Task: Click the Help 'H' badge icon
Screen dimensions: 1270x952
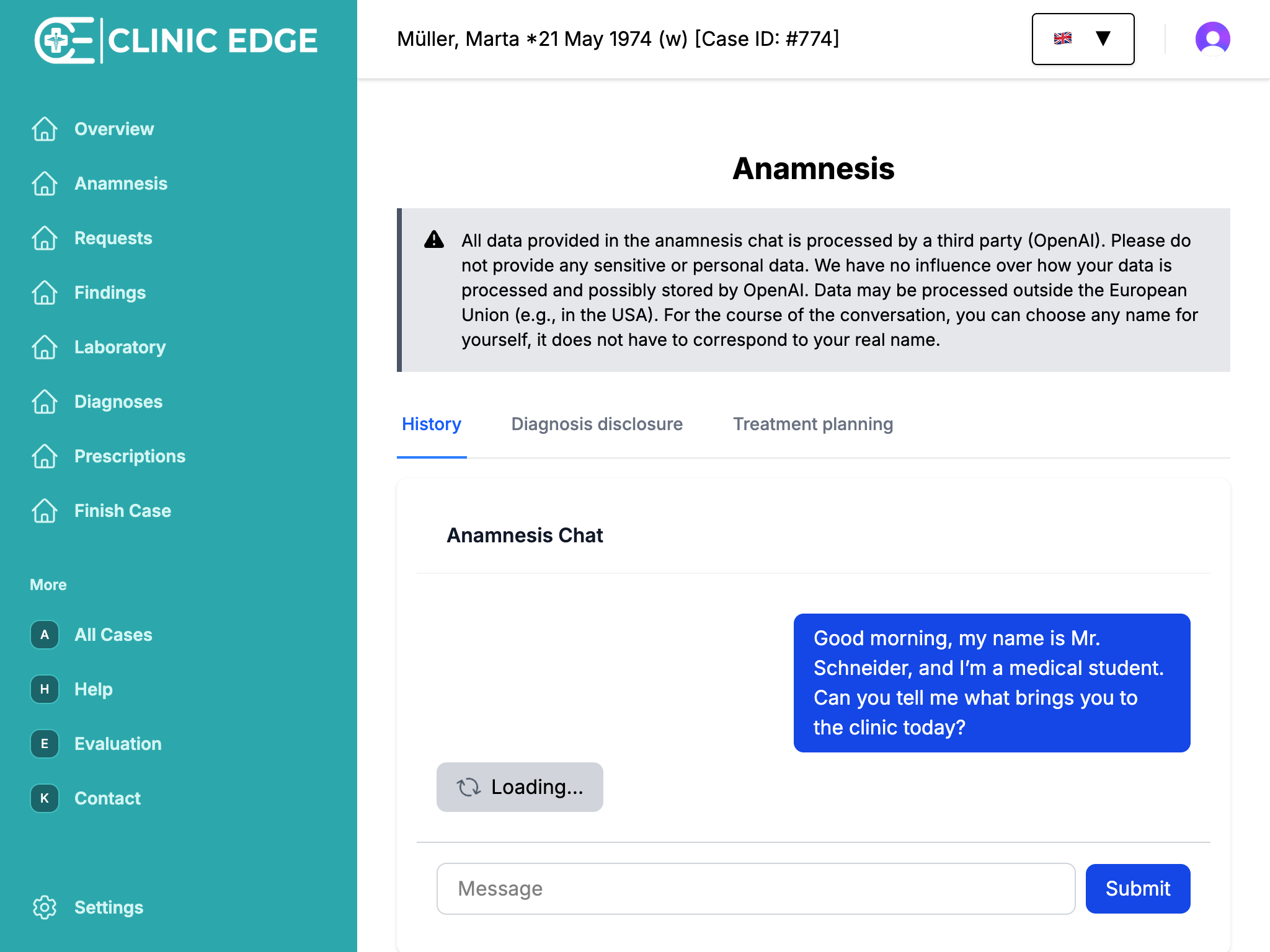Action: [x=45, y=689]
